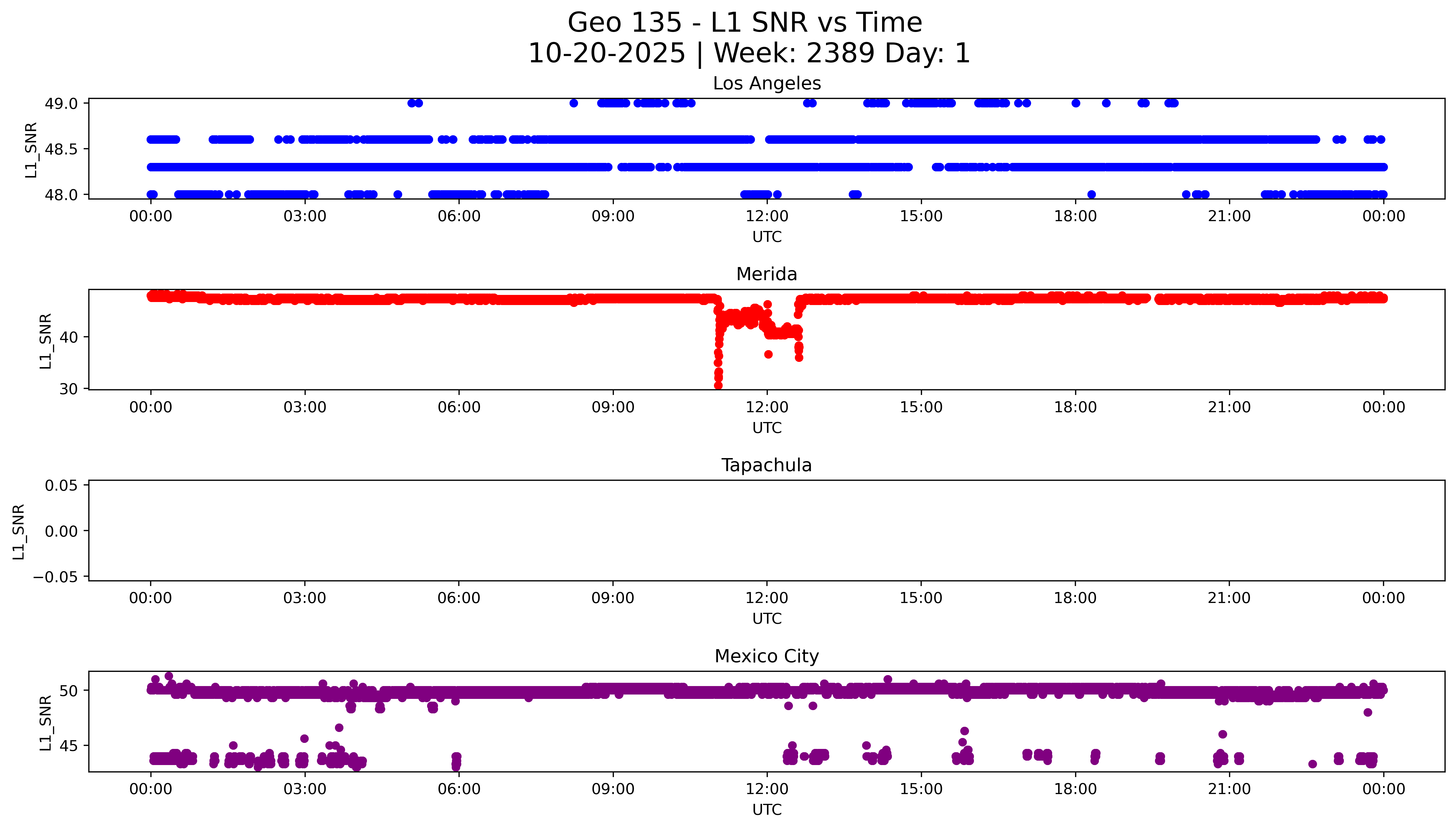Click the −0.05 y-axis tick label

55,577
